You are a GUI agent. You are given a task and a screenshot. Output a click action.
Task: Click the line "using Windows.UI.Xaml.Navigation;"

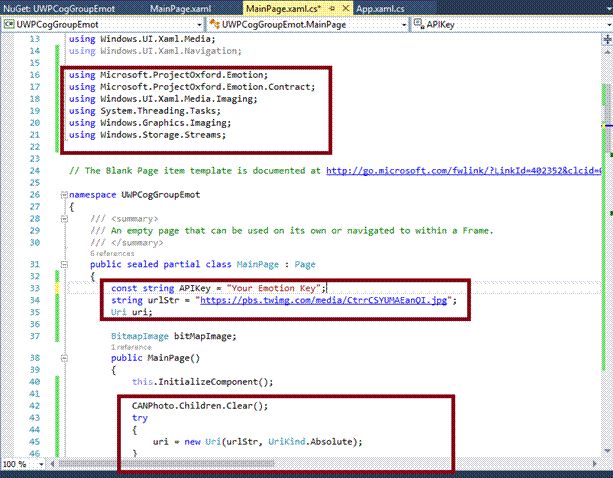point(155,51)
